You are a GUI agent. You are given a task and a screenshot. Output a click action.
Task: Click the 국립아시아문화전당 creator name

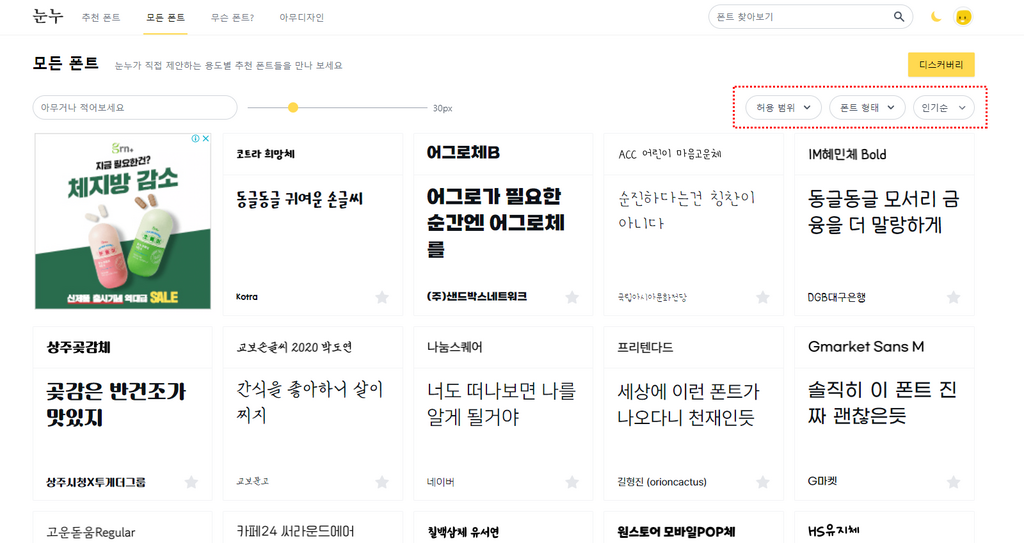pos(652,297)
